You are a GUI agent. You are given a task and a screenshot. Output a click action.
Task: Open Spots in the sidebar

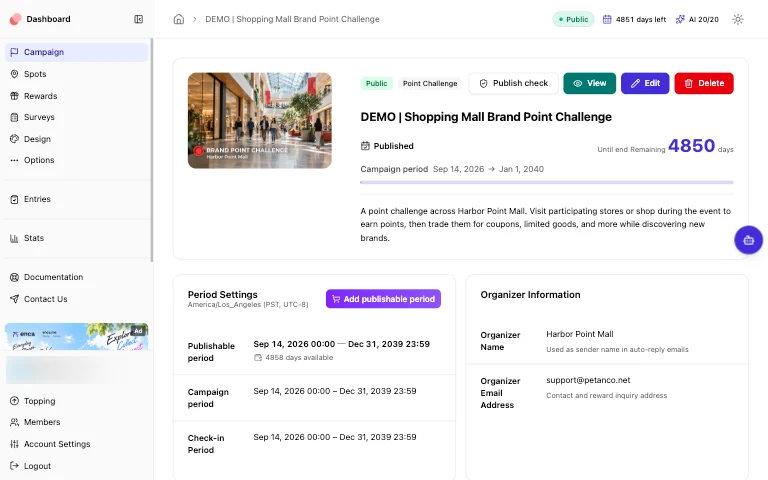click(x=76, y=74)
